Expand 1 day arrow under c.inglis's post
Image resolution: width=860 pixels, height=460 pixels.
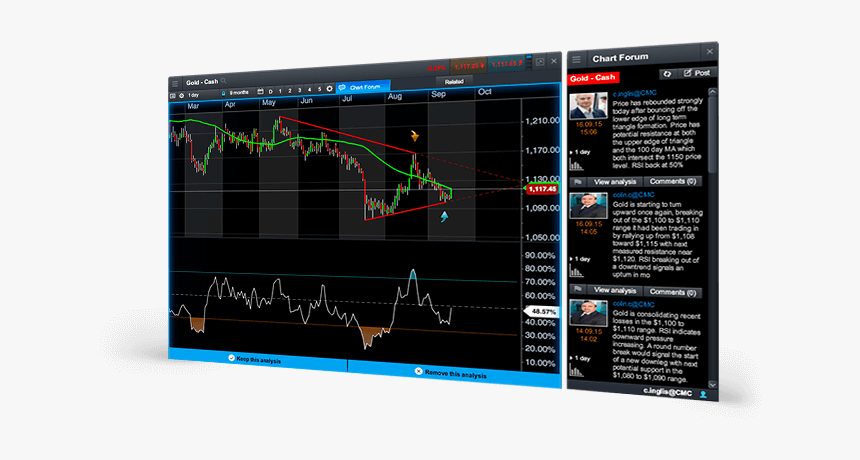point(572,152)
